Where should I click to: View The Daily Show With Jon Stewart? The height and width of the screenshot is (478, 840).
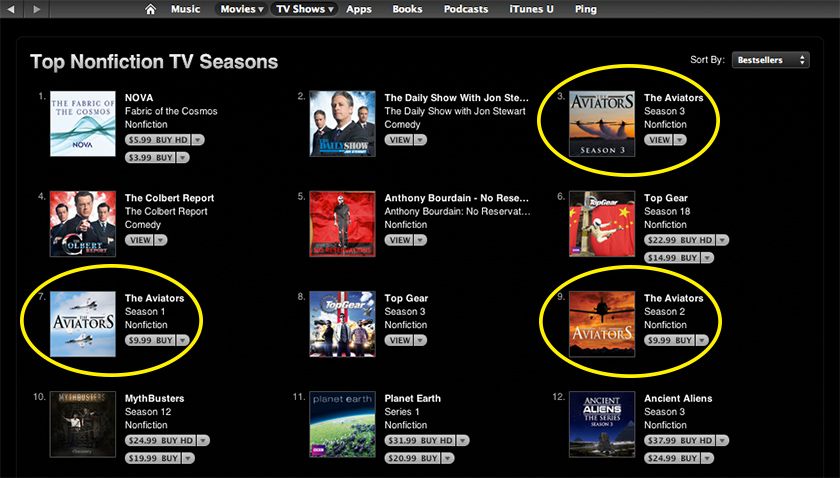tap(400, 140)
